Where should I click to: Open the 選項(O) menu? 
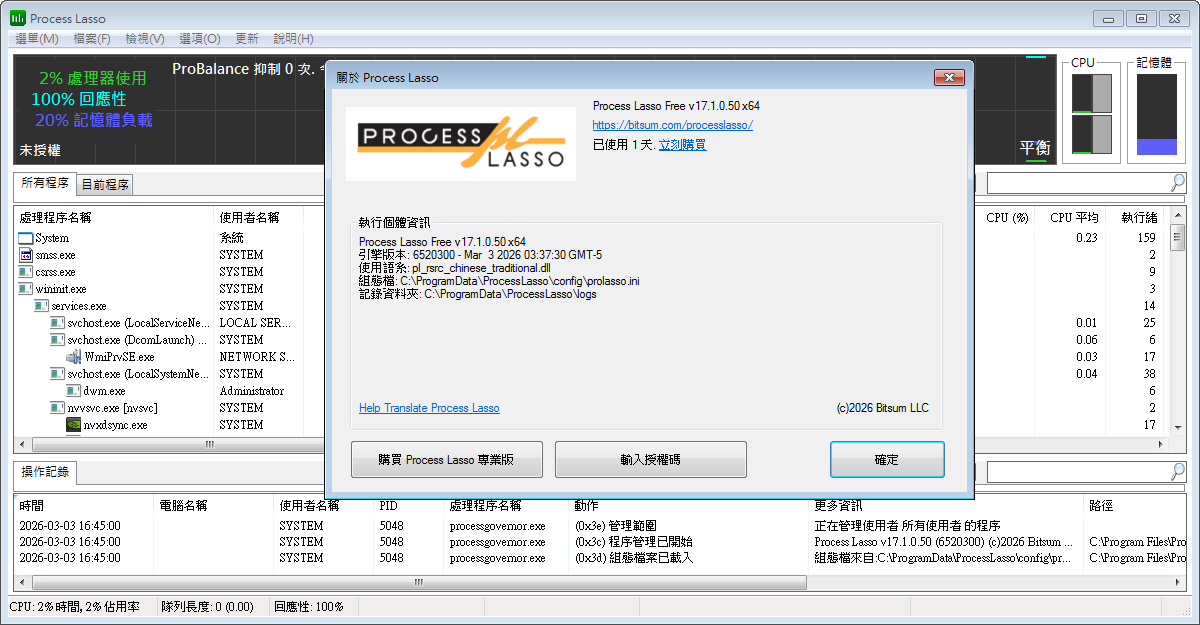pos(200,38)
